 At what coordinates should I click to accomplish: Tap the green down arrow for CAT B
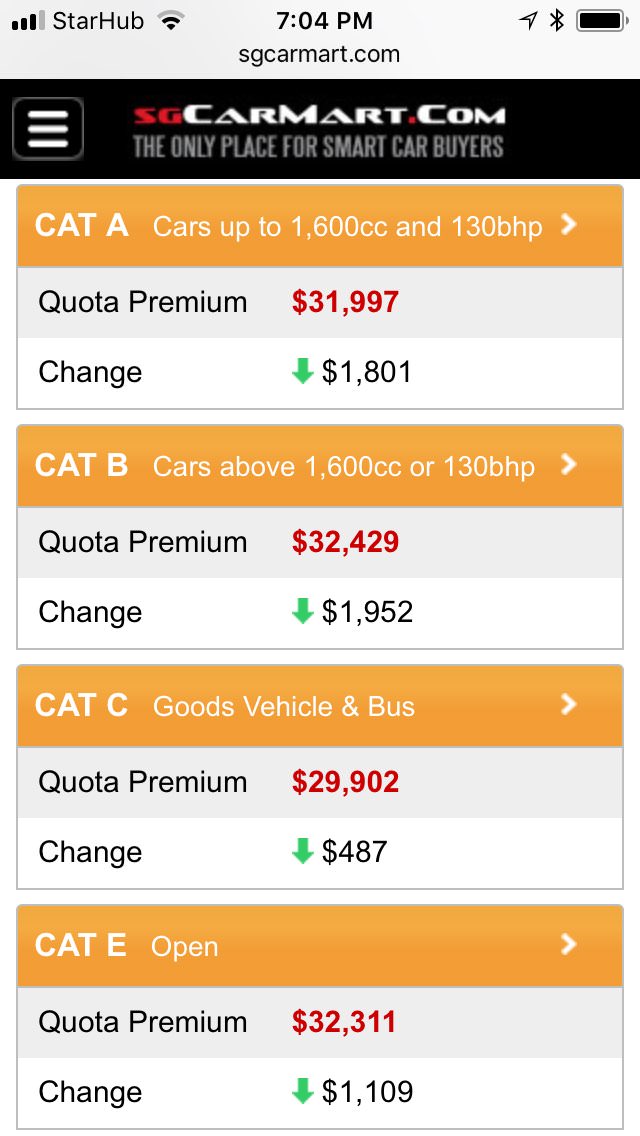pos(302,612)
